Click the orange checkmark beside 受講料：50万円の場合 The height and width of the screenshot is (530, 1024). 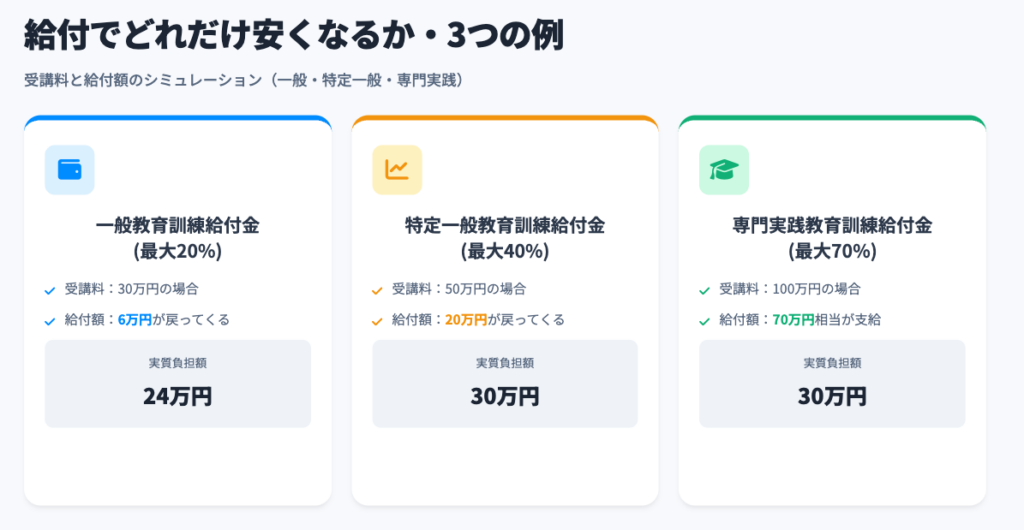(377, 290)
